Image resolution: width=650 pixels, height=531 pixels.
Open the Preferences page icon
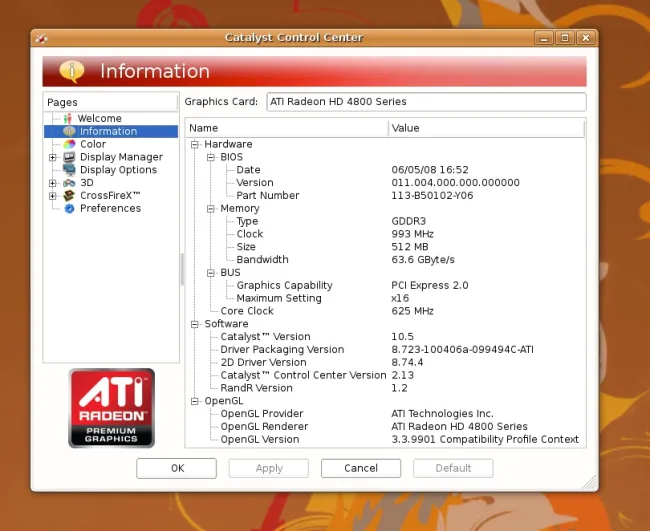point(69,209)
